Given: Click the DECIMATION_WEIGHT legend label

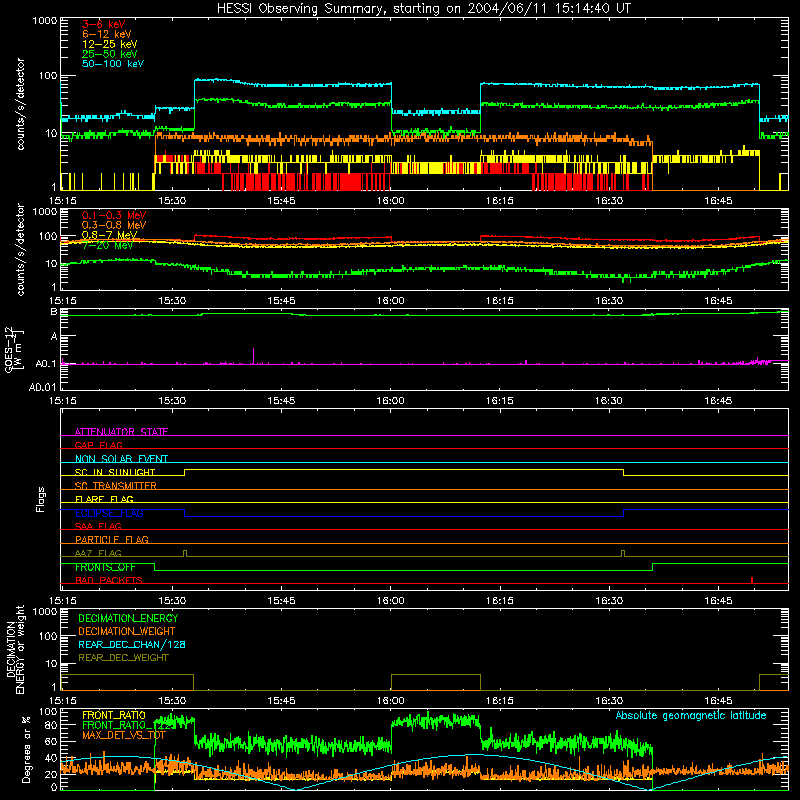Looking at the screenshot, I should tap(127, 631).
